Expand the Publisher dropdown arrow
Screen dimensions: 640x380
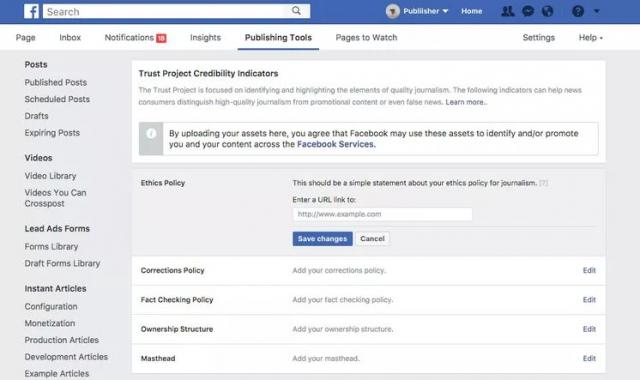click(445, 11)
